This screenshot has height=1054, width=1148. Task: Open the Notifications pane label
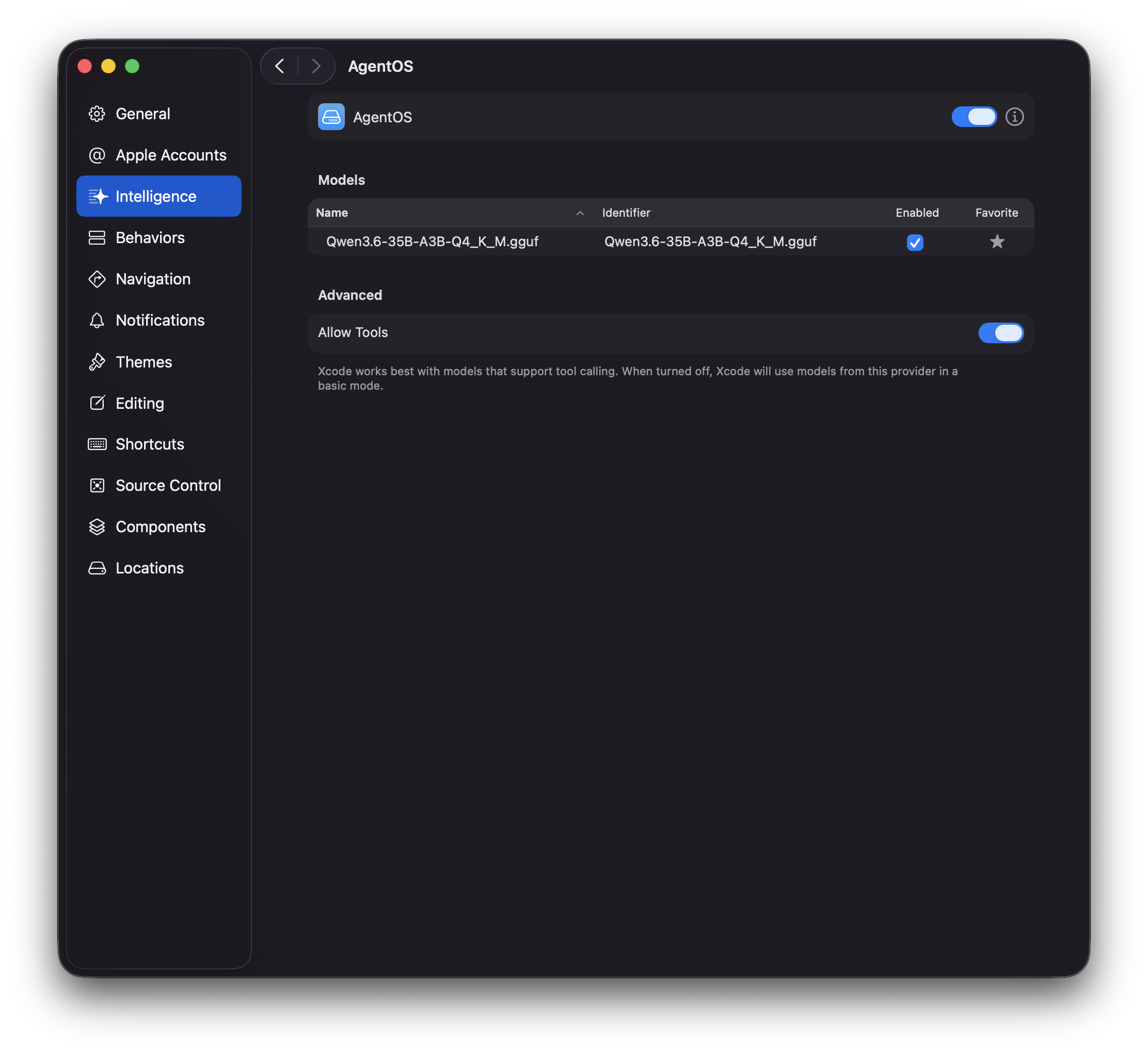click(x=160, y=320)
